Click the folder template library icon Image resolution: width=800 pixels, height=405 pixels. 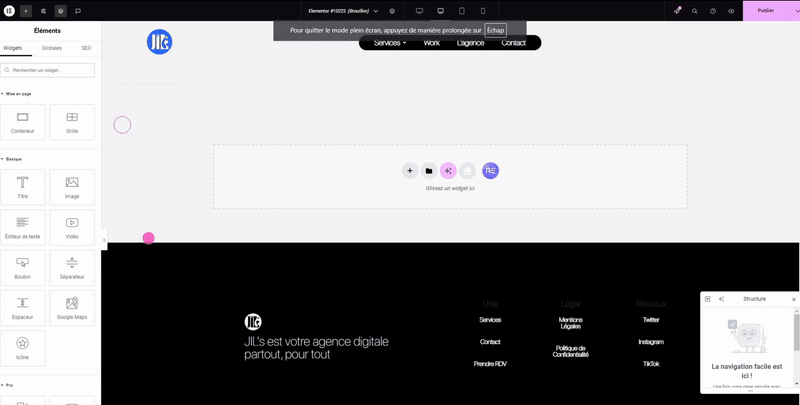point(429,171)
